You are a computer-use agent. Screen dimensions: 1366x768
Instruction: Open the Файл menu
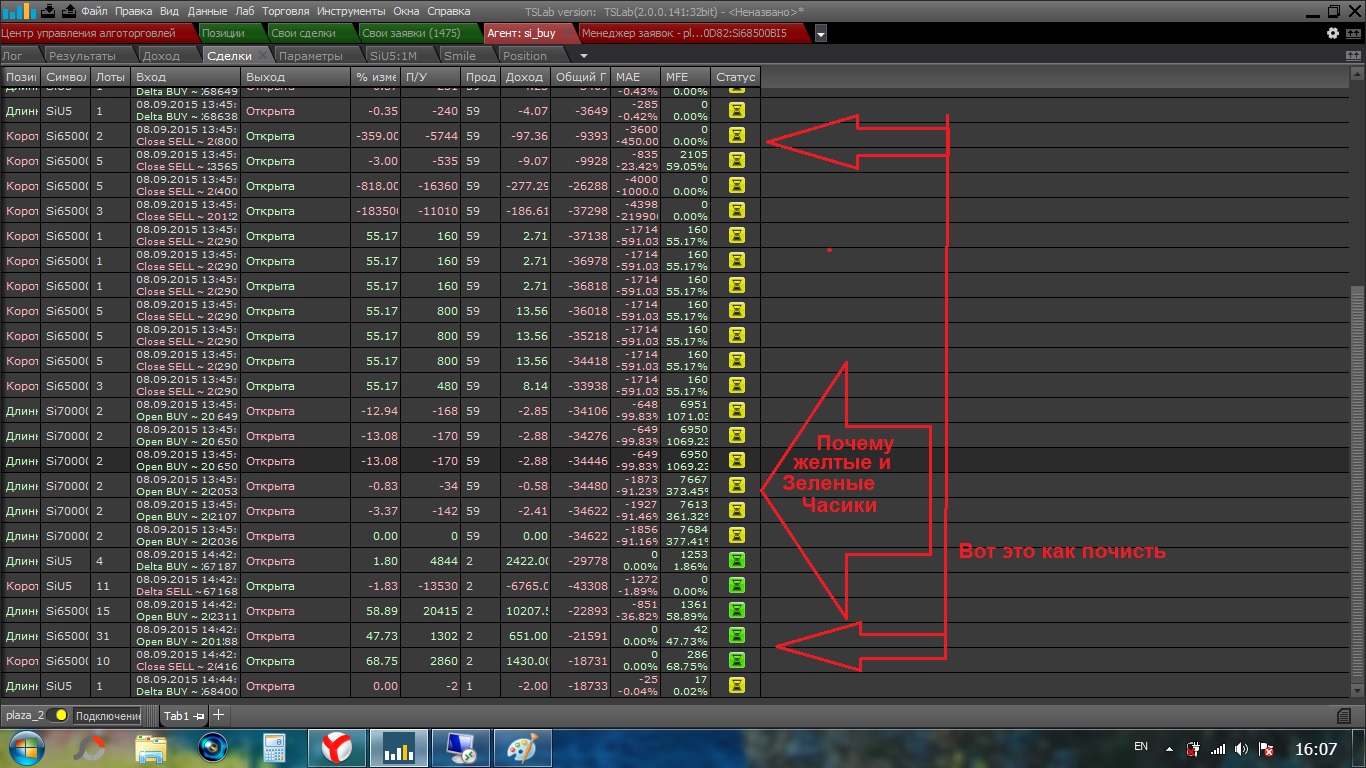(x=94, y=11)
